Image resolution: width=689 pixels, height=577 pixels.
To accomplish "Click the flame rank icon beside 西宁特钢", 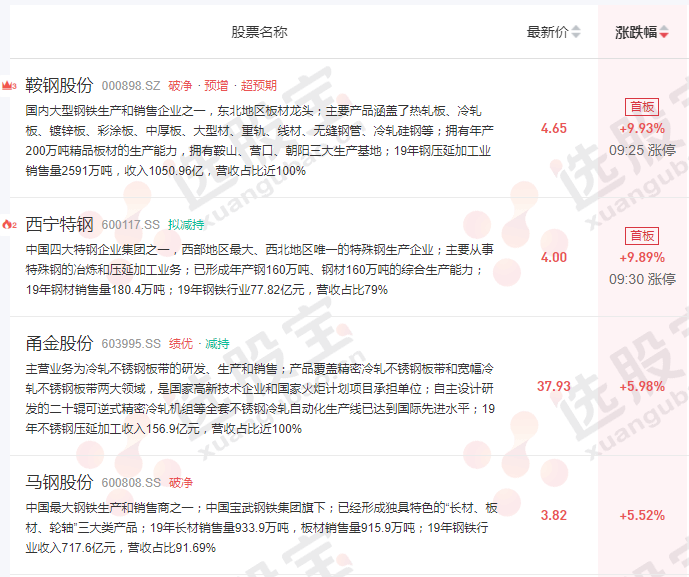I will pos(9,225).
